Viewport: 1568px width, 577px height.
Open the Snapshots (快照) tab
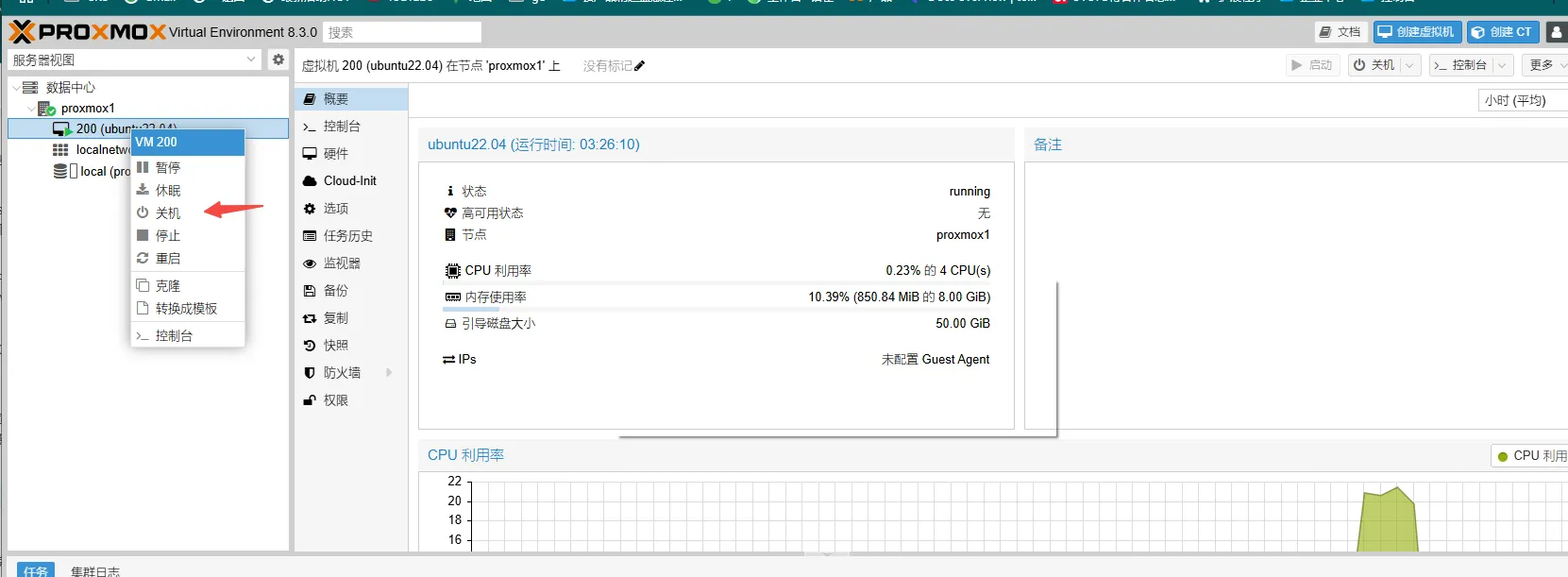coord(351,345)
